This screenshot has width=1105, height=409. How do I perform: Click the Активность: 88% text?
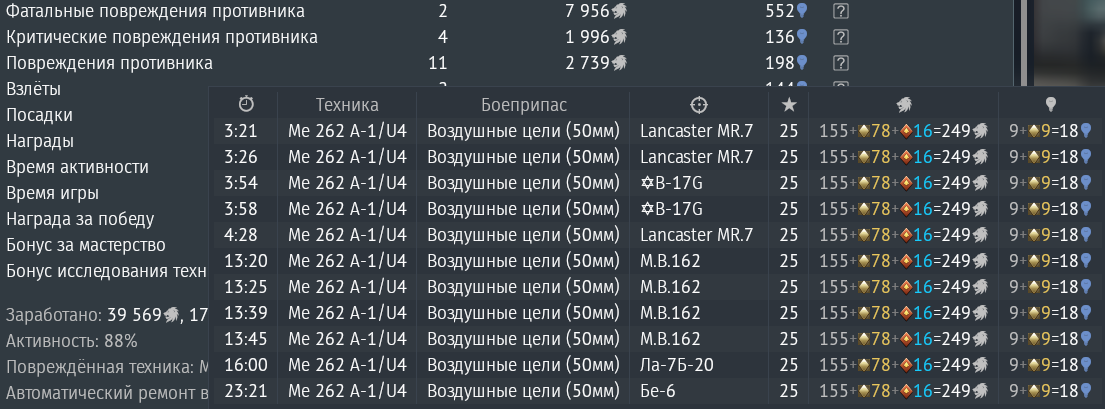click(72, 341)
